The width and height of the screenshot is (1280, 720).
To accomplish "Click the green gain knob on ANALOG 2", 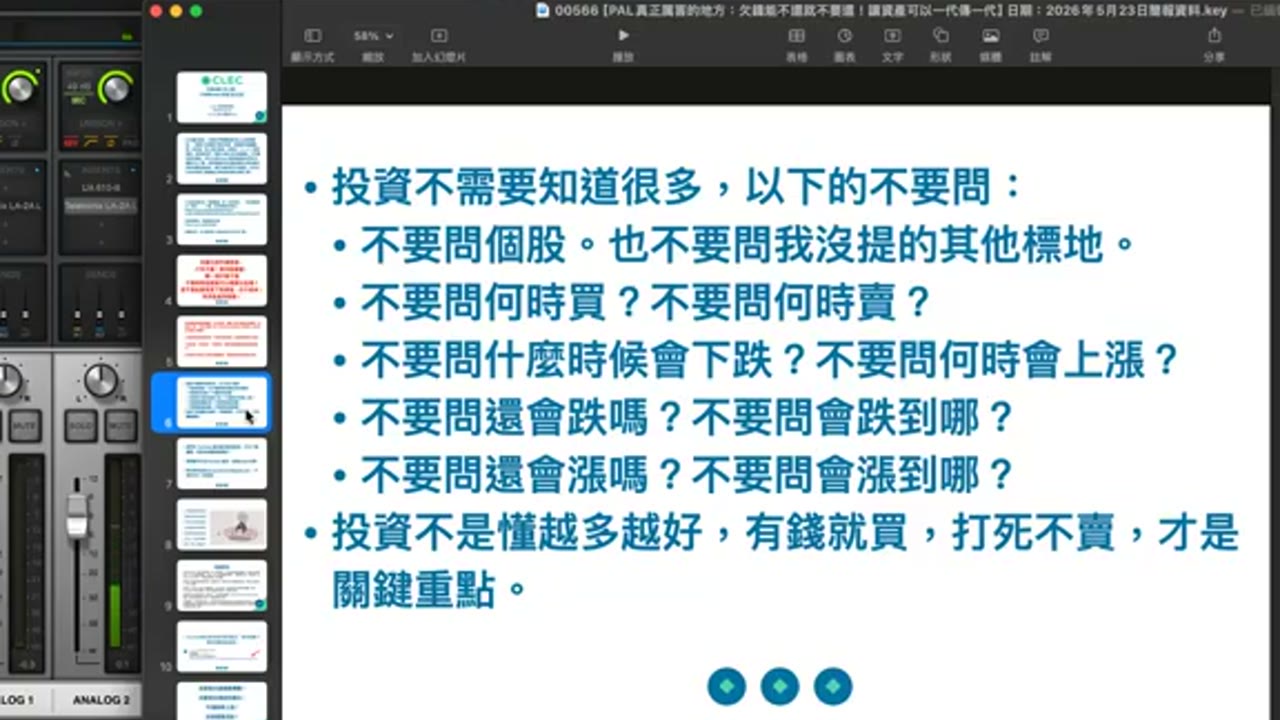I will (x=116, y=87).
